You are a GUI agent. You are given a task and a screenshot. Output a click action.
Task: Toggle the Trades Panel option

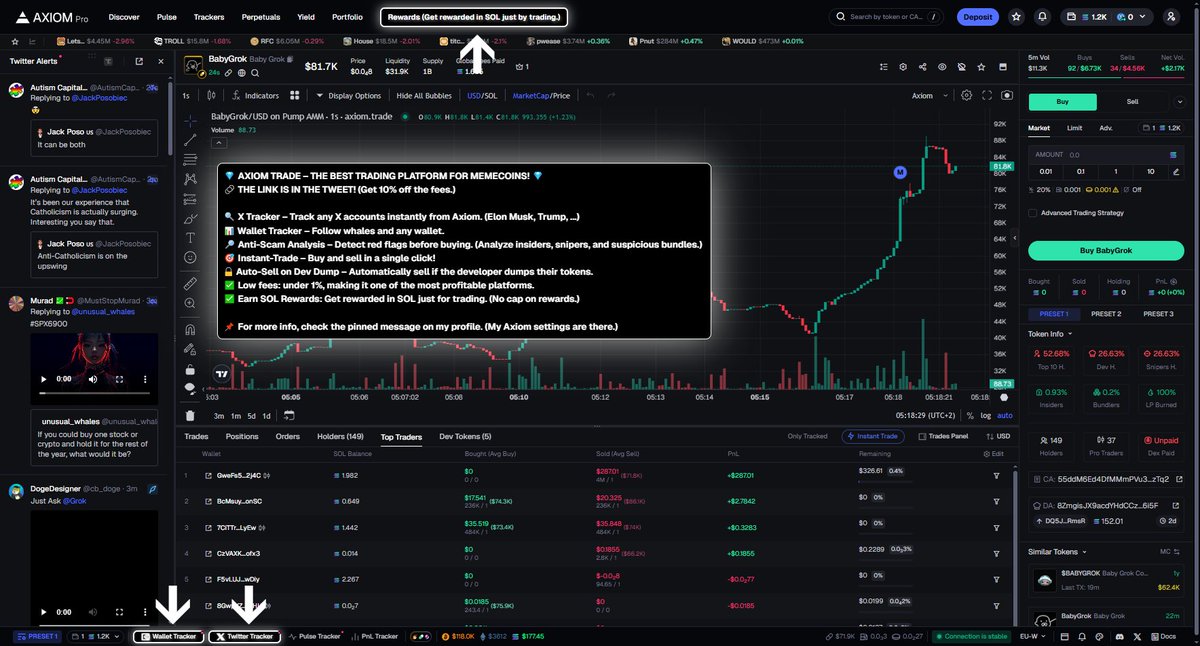[x=943, y=436]
